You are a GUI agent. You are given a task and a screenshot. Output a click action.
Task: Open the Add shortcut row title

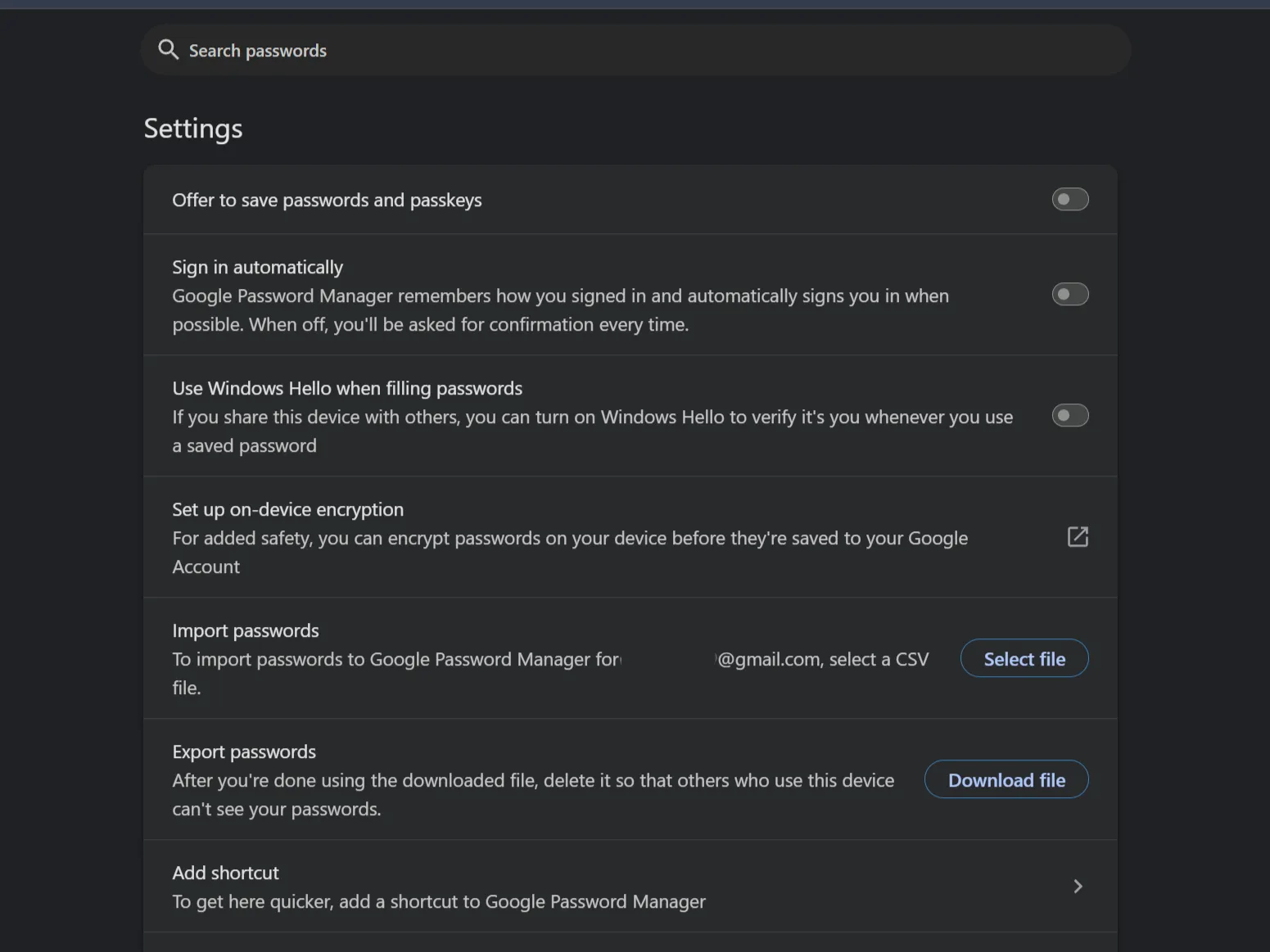click(x=225, y=873)
